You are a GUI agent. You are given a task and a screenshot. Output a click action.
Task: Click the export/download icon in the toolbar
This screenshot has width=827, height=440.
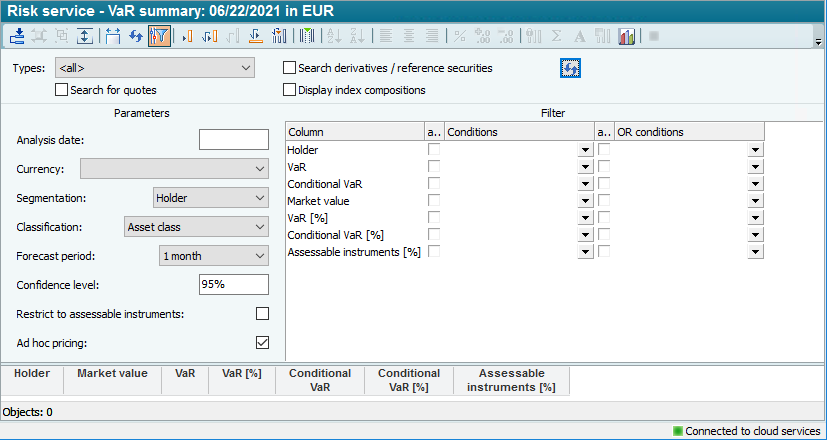point(18,36)
